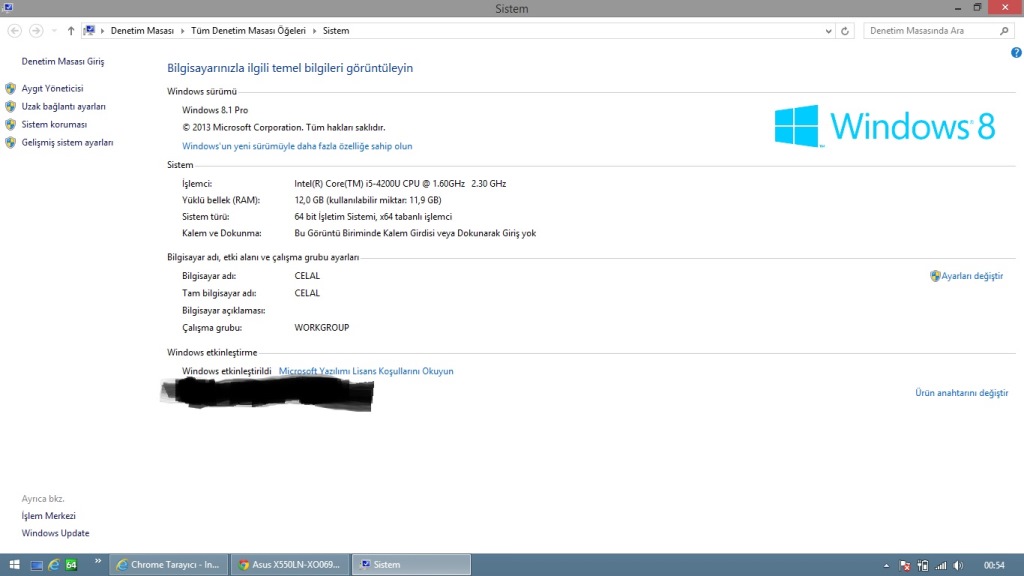This screenshot has width=1024, height=576.
Task: Open Aygıt Yöneticisi
Action: tap(52, 88)
